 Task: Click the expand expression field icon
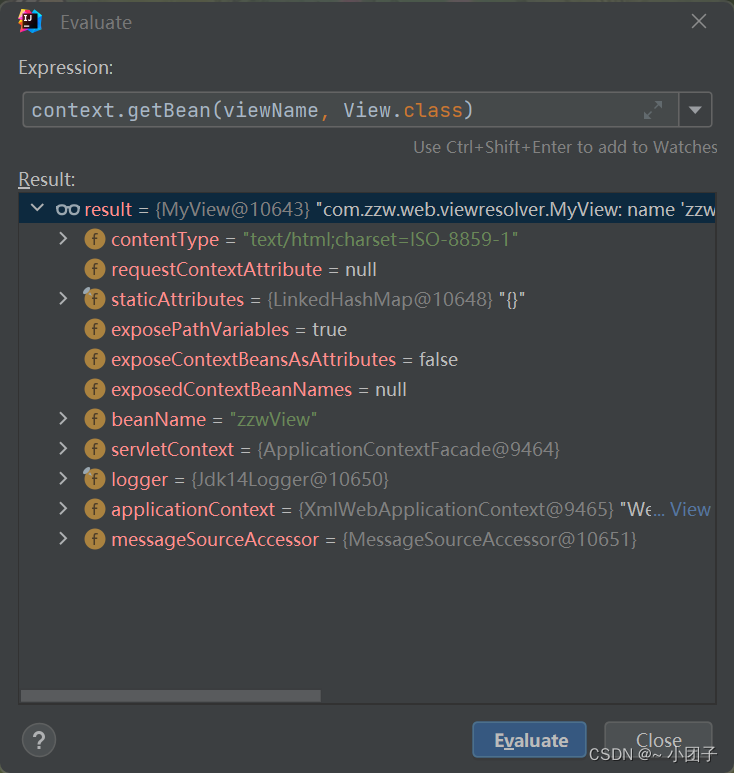(653, 110)
